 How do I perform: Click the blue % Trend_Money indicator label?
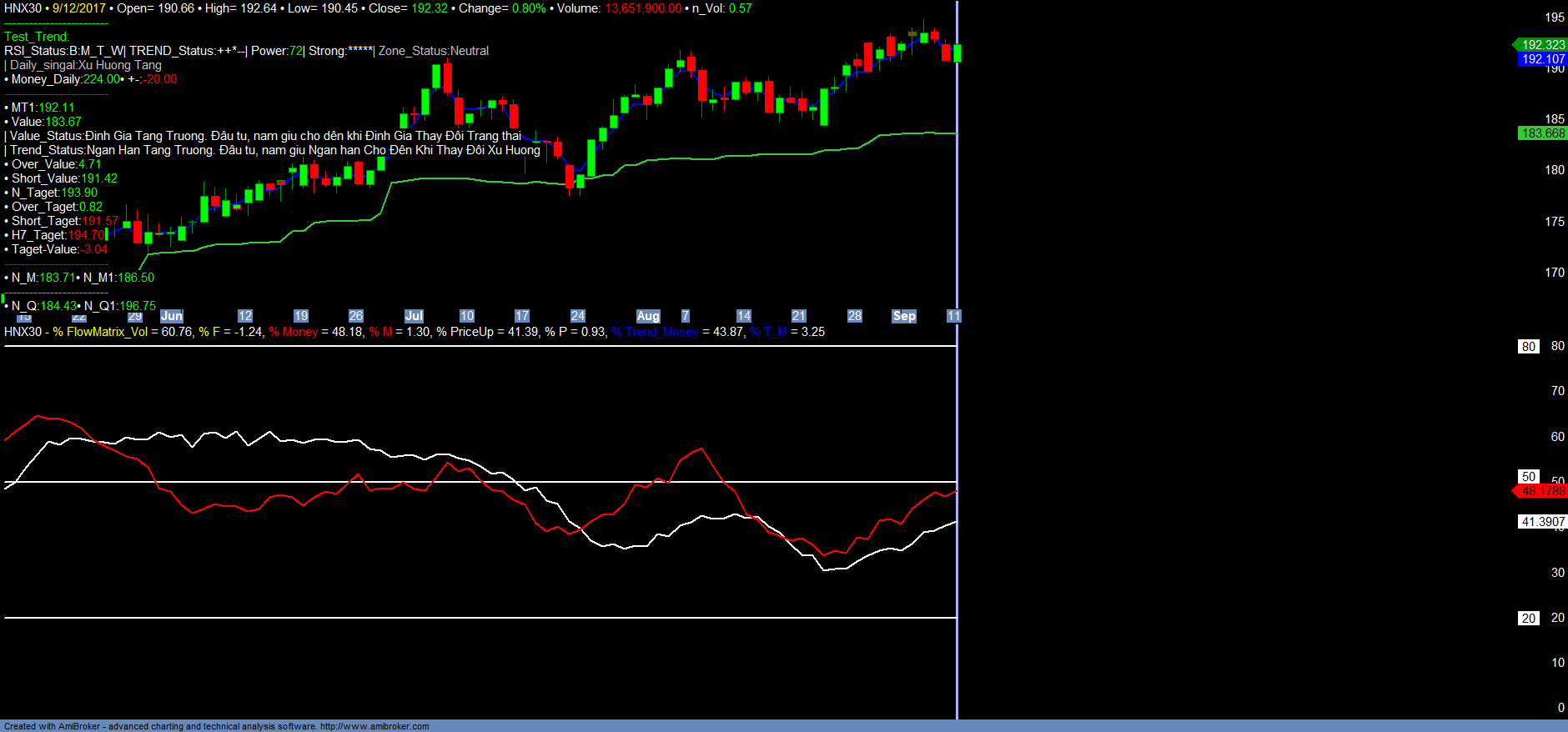[x=655, y=332]
